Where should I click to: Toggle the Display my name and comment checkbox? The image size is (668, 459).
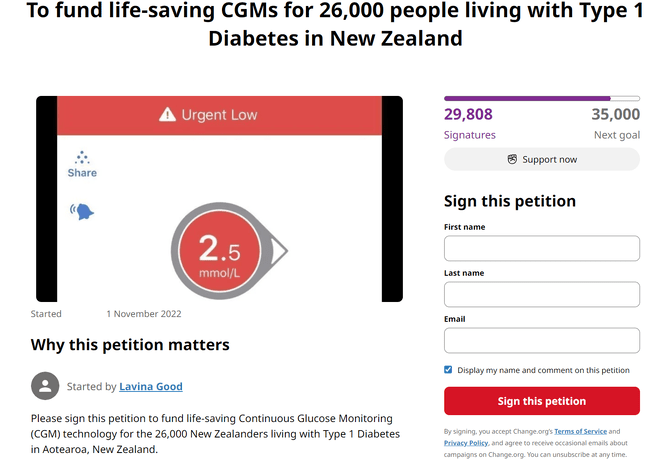(448, 370)
